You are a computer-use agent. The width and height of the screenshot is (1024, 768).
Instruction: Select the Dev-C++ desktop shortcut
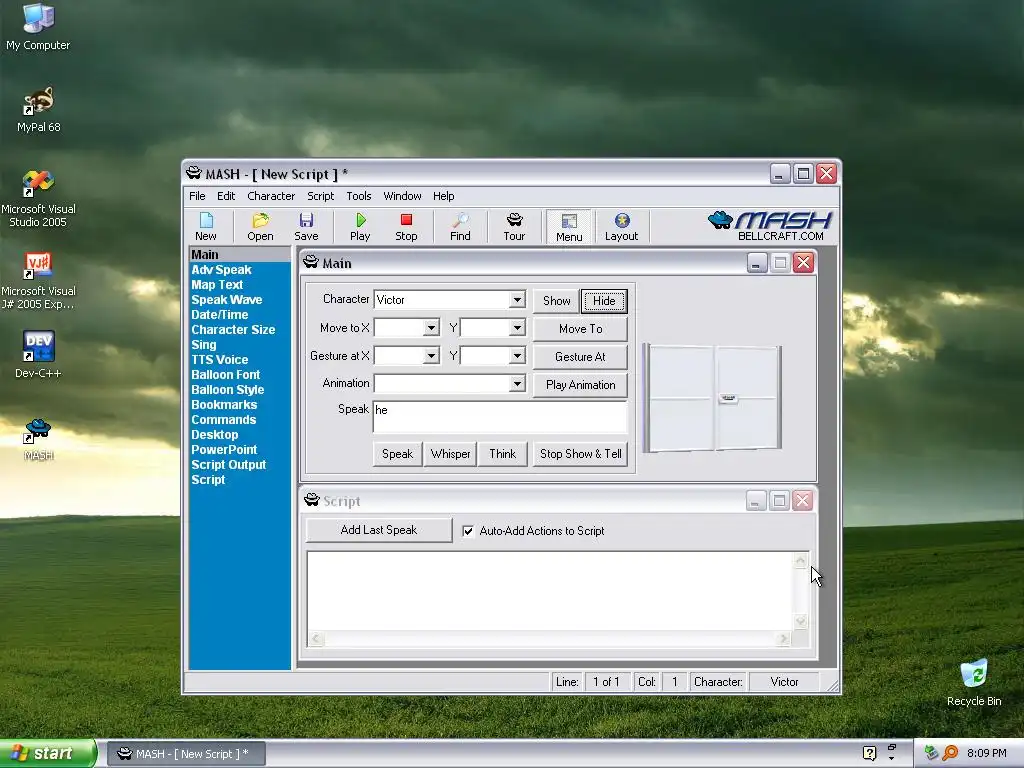point(38,355)
